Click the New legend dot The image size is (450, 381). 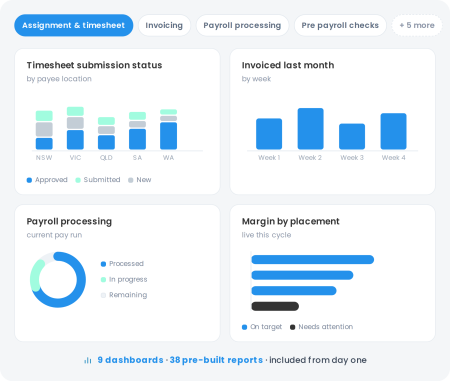pos(131,180)
